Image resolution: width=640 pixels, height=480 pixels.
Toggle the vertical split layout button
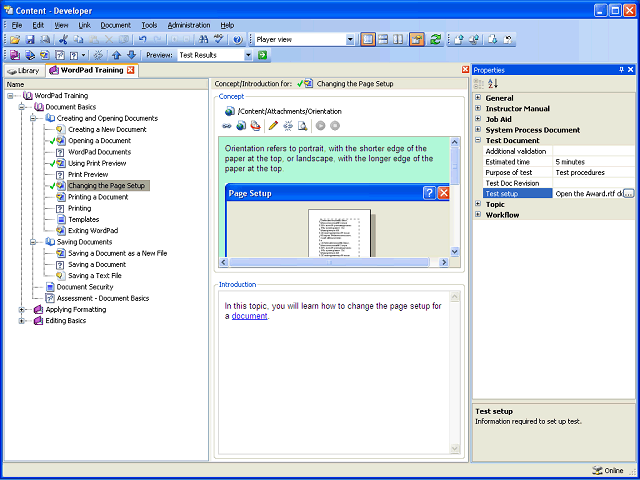pos(398,40)
